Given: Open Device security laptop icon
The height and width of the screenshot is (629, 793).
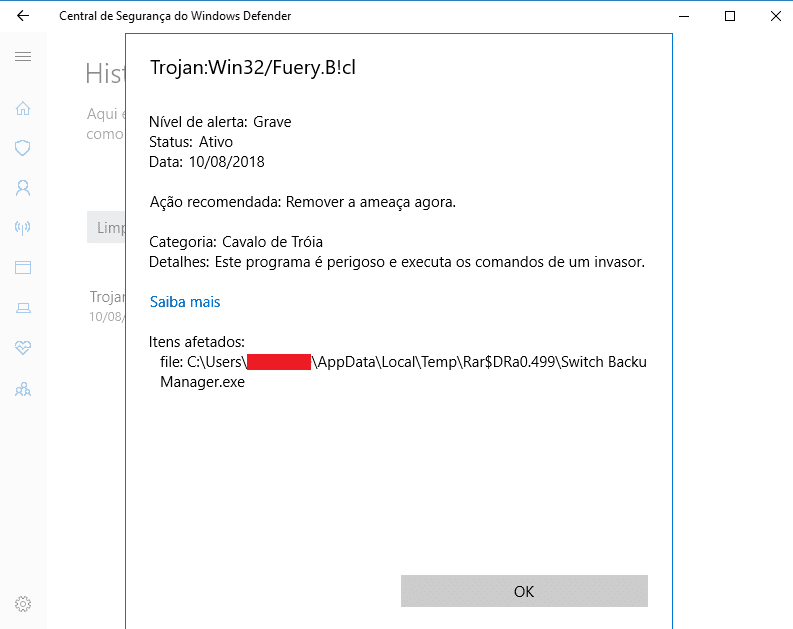Looking at the screenshot, I should point(23,307).
